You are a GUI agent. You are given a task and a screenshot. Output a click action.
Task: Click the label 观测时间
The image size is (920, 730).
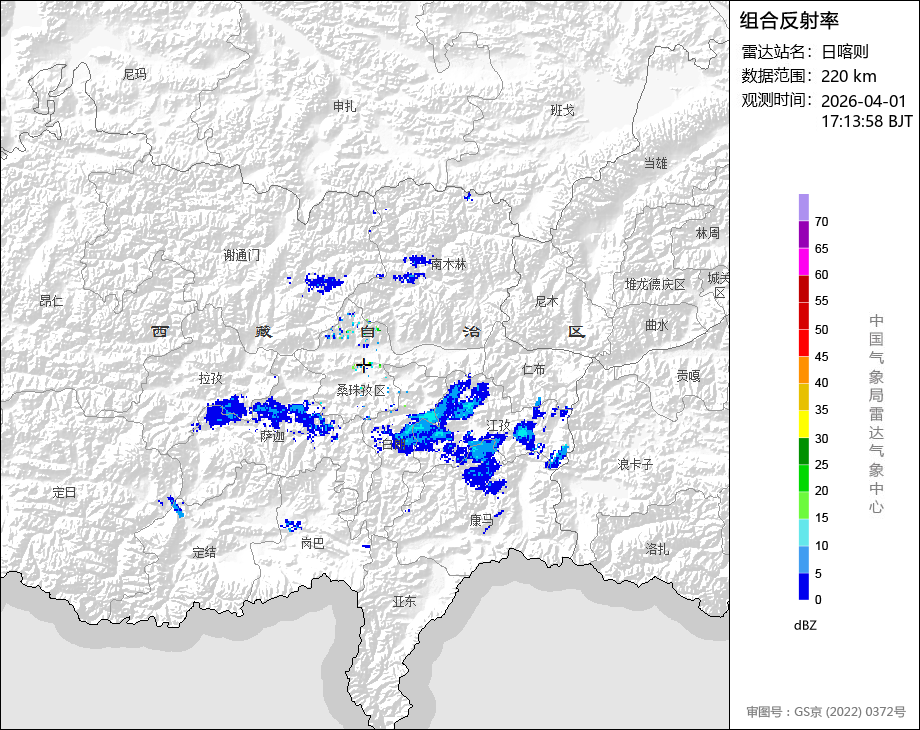(x=773, y=100)
